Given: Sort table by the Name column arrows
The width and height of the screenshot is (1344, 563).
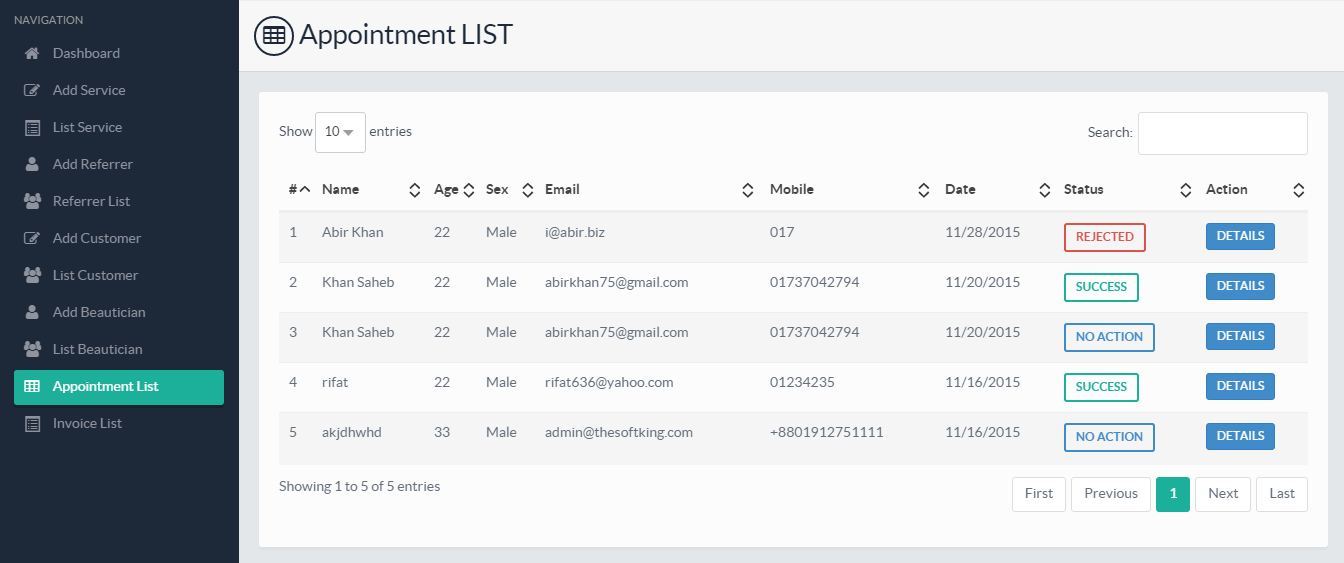Looking at the screenshot, I should pos(415,190).
